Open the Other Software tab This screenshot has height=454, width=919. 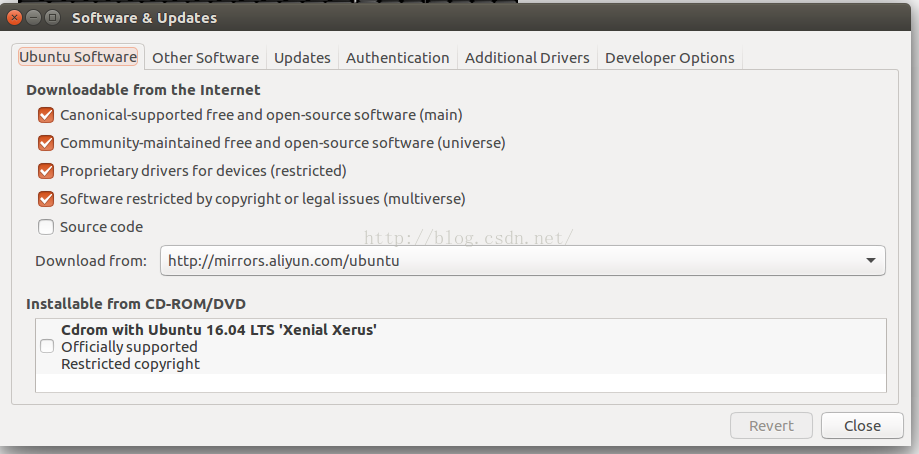tap(205, 58)
